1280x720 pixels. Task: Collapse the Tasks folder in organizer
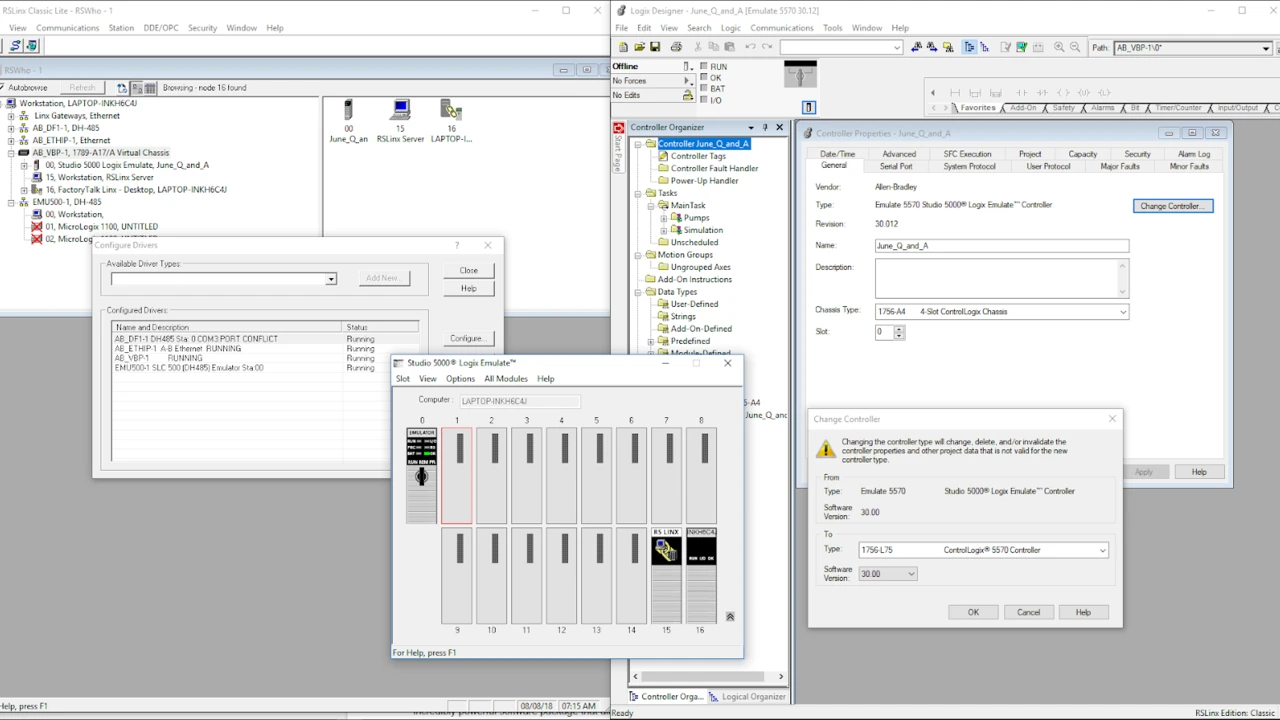click(x=638, y=193)
